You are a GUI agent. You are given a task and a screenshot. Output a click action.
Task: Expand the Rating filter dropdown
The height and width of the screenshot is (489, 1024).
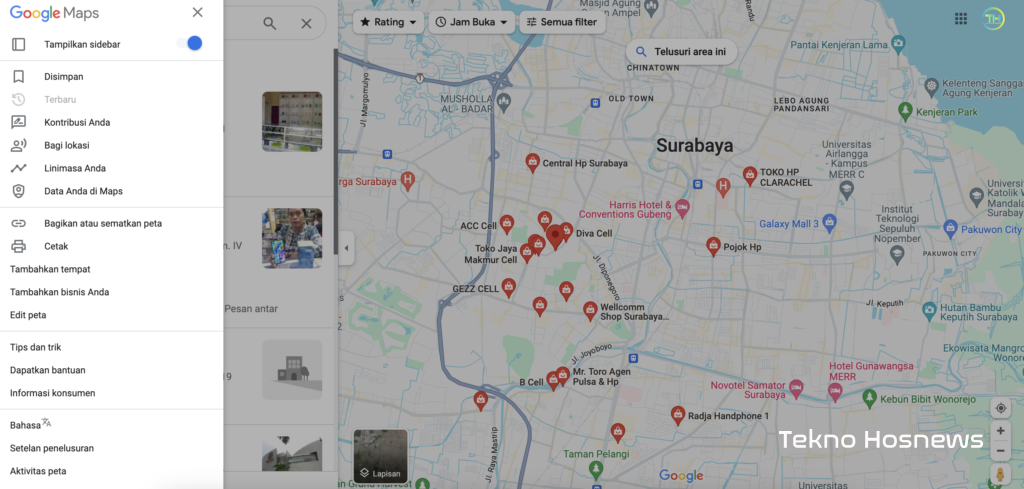tap(387, 22)
